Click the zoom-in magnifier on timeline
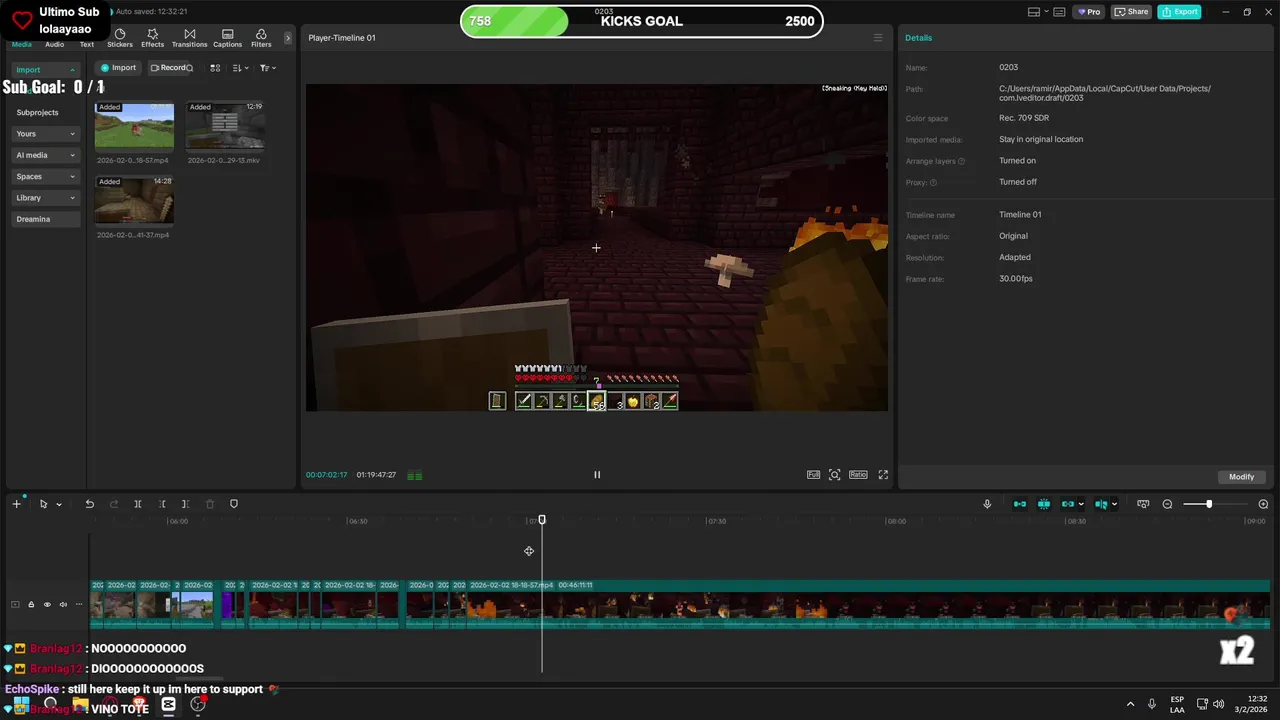 1263,504
